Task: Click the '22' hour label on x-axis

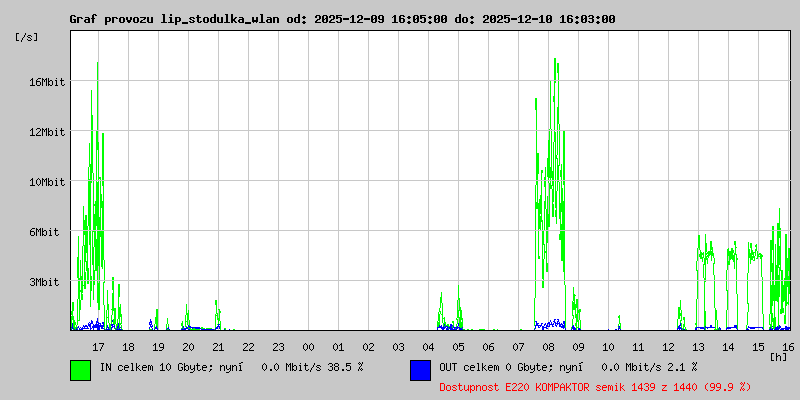Action: tap(248, 347)
